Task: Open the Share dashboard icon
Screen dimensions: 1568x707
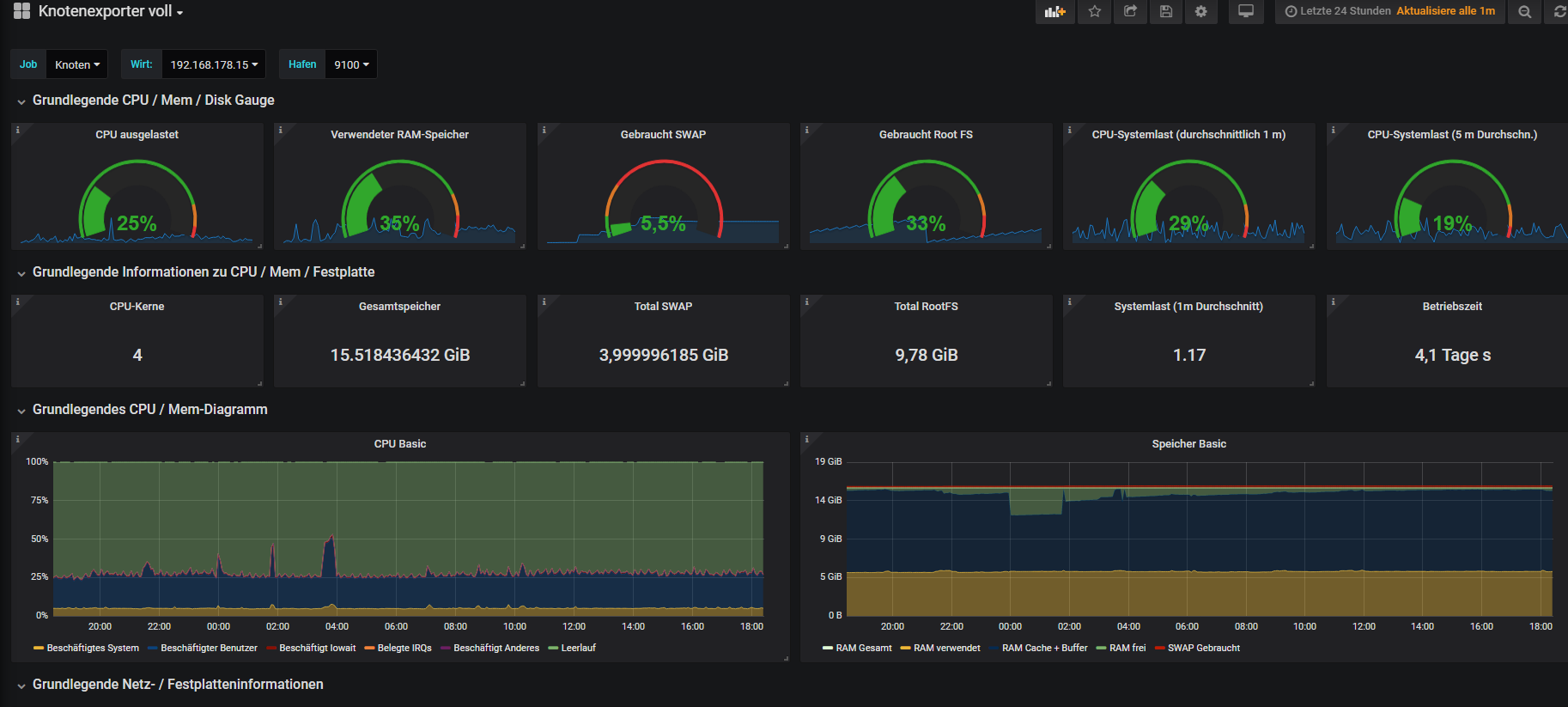Action: 1130,11
